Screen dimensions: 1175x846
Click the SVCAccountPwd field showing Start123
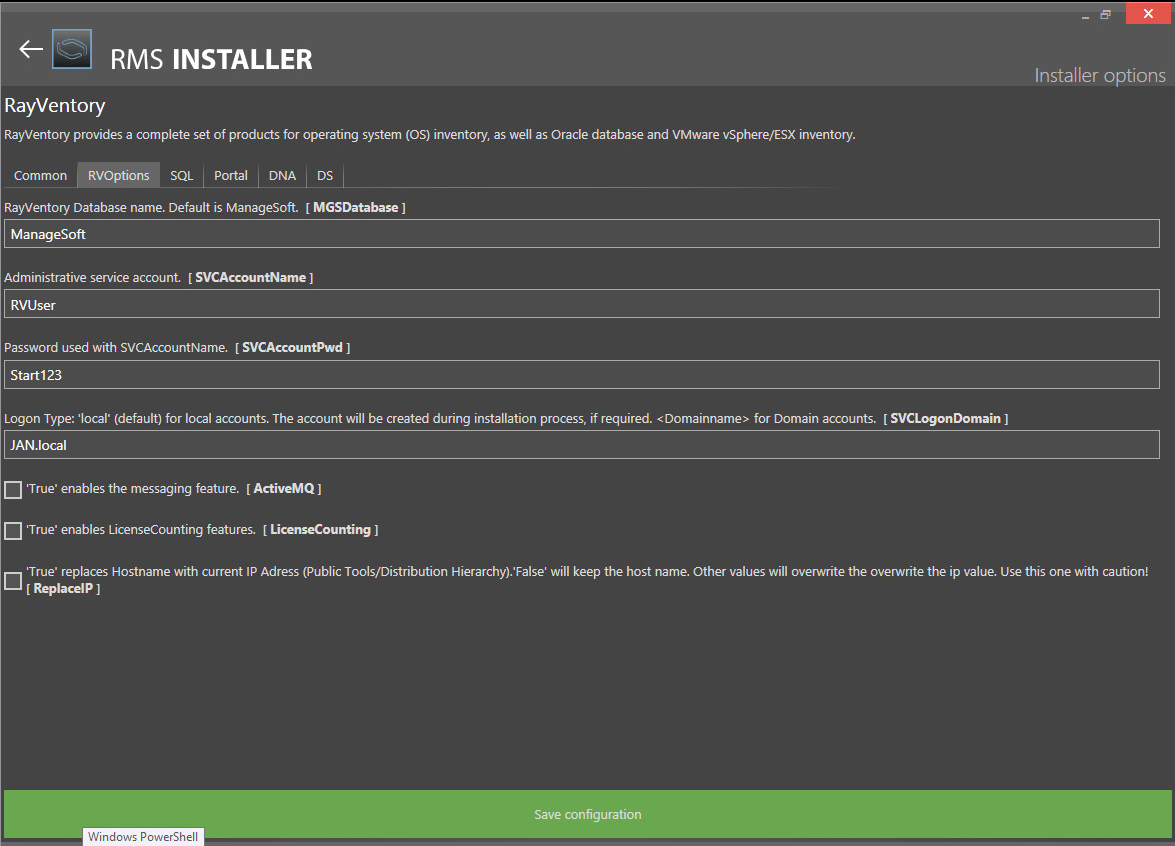[581, 375]
